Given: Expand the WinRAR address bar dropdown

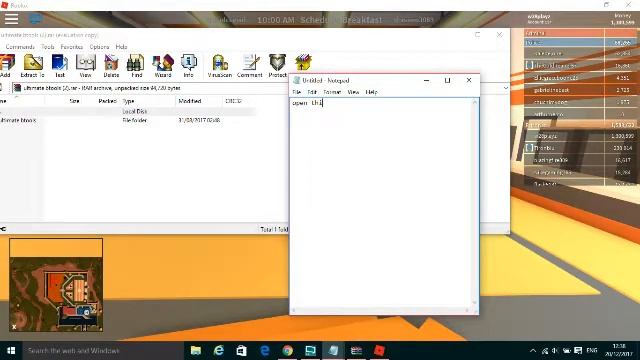Looking at the screenshot, I should (506, 88).
